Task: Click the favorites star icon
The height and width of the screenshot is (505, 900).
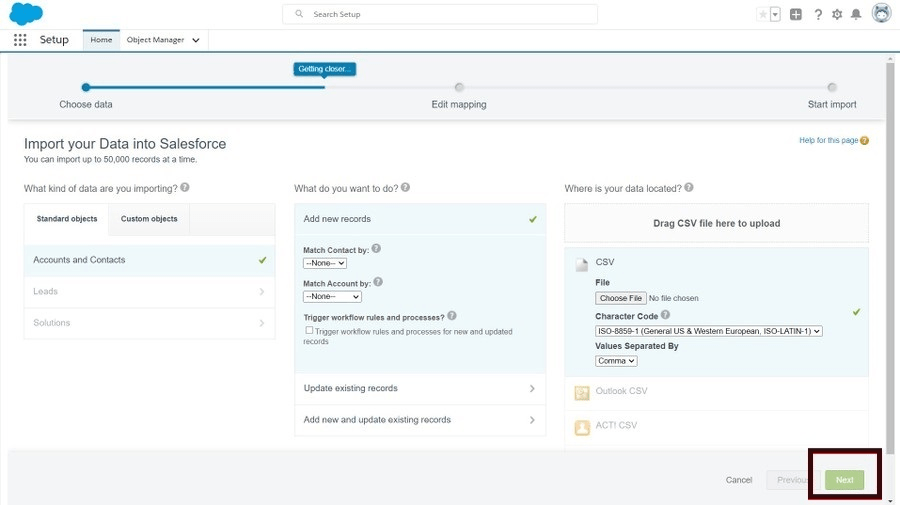Action: 763,14
